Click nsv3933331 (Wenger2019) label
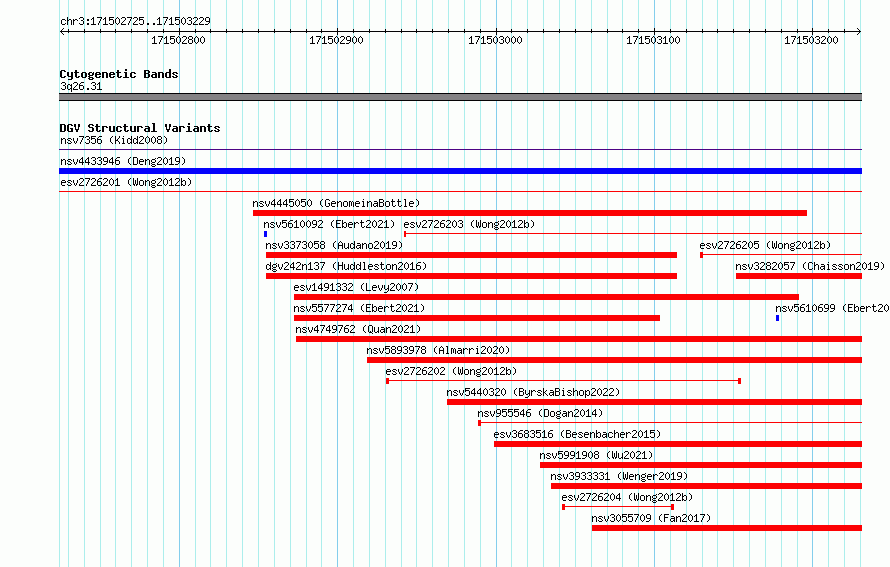This screenshot has height=567, width=890. 619,476
